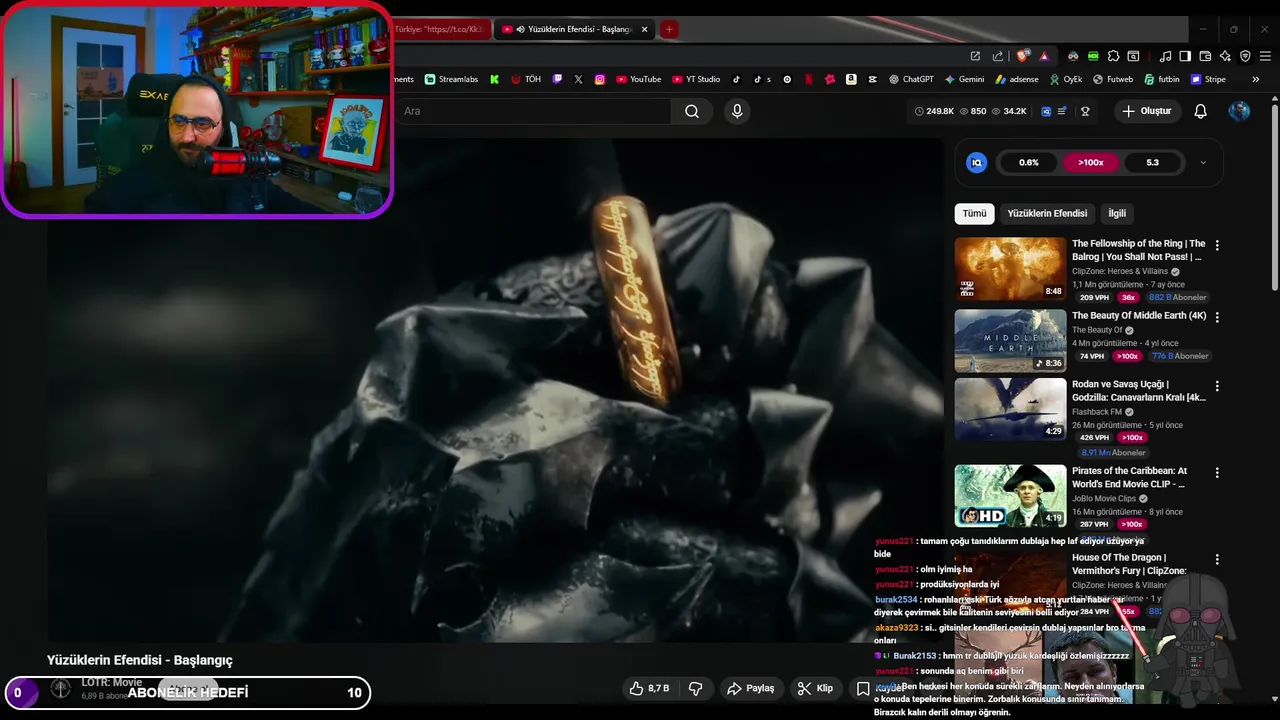Viewport: 1280px width, 720px height.
Task: Open options for Pirates of the Caribbean video
Action: (x=1217, y=472)
